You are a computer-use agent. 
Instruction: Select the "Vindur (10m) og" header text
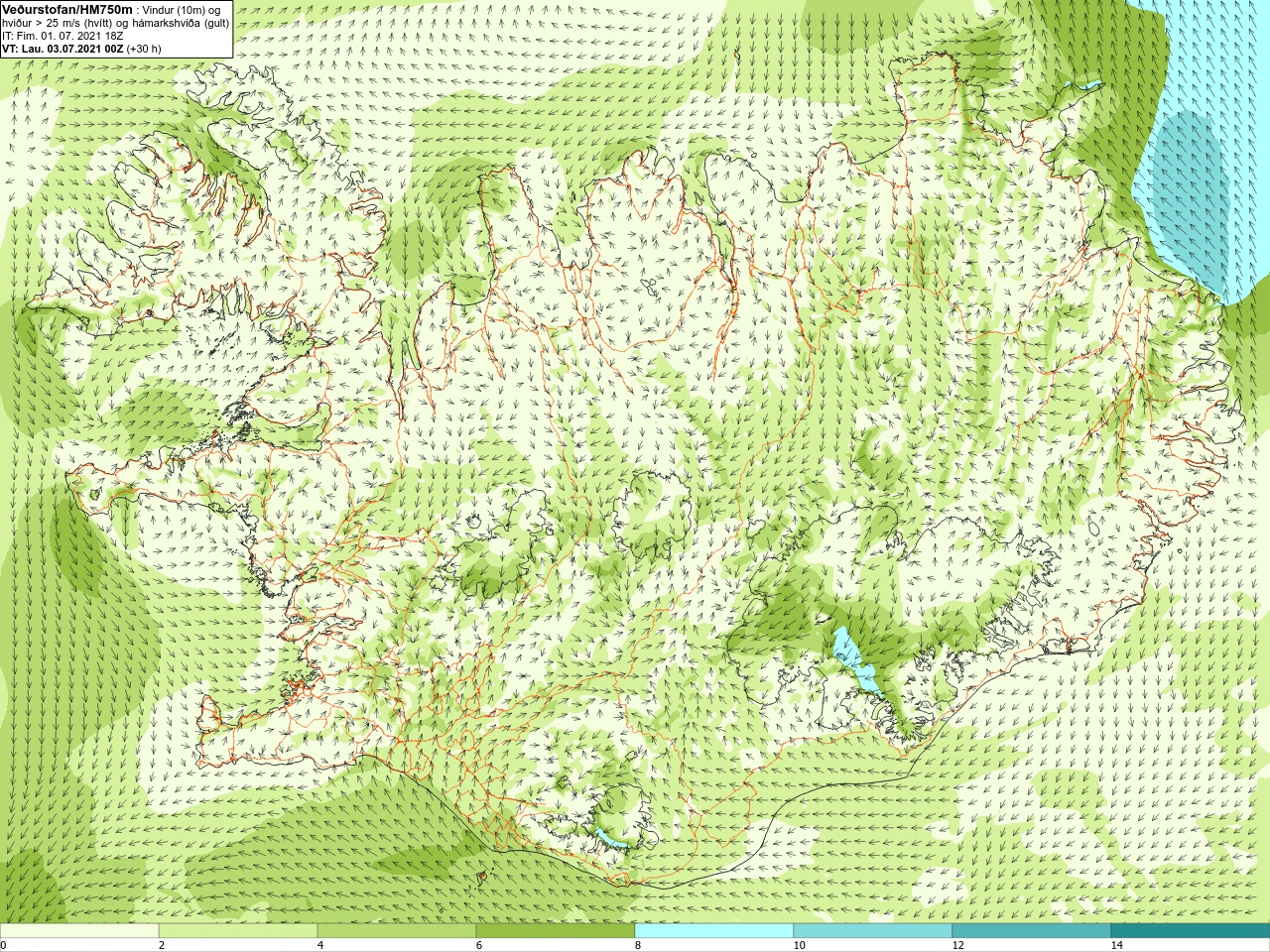point(182,10)
